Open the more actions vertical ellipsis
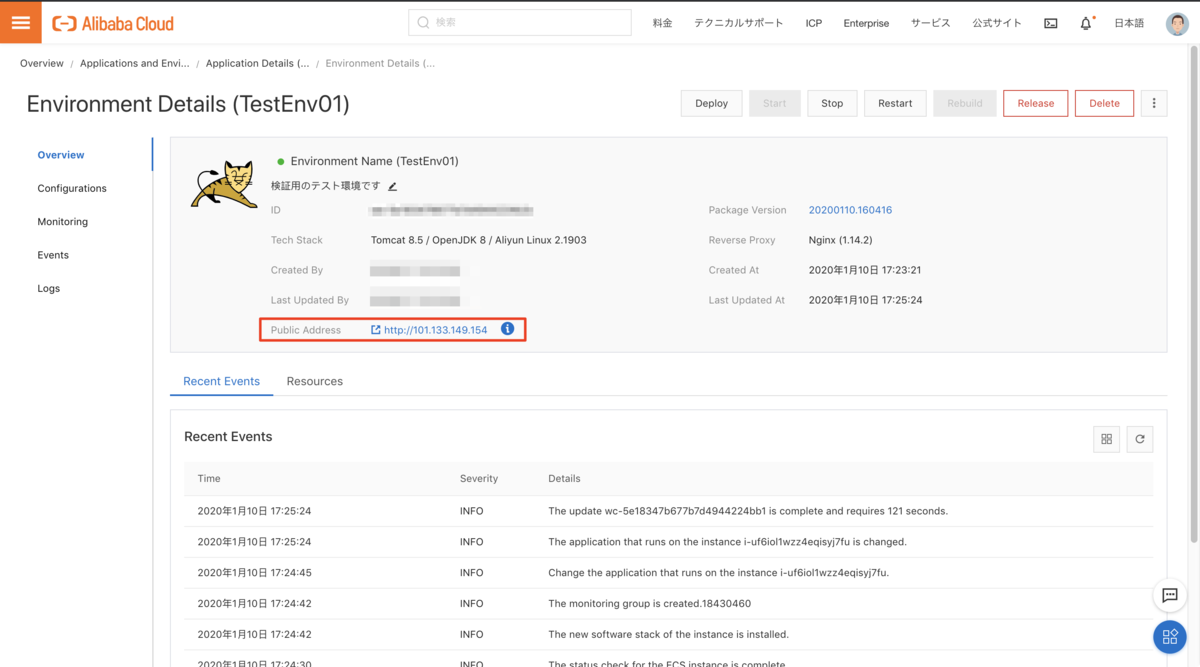This screenshot has height=667, width=1200. (1154, 103)
